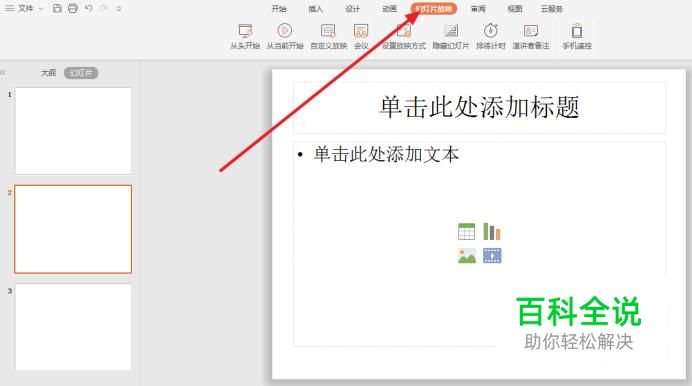Click the text placeholder 单击此处添加文本

(x=386, y=154)
